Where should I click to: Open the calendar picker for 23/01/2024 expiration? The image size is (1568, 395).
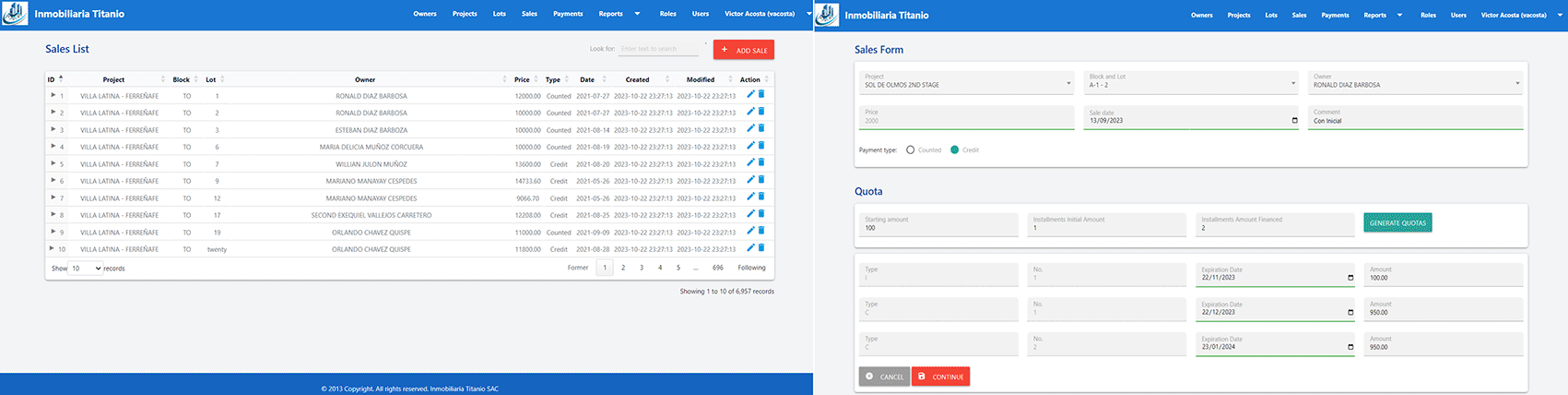tap(1350, 347)
